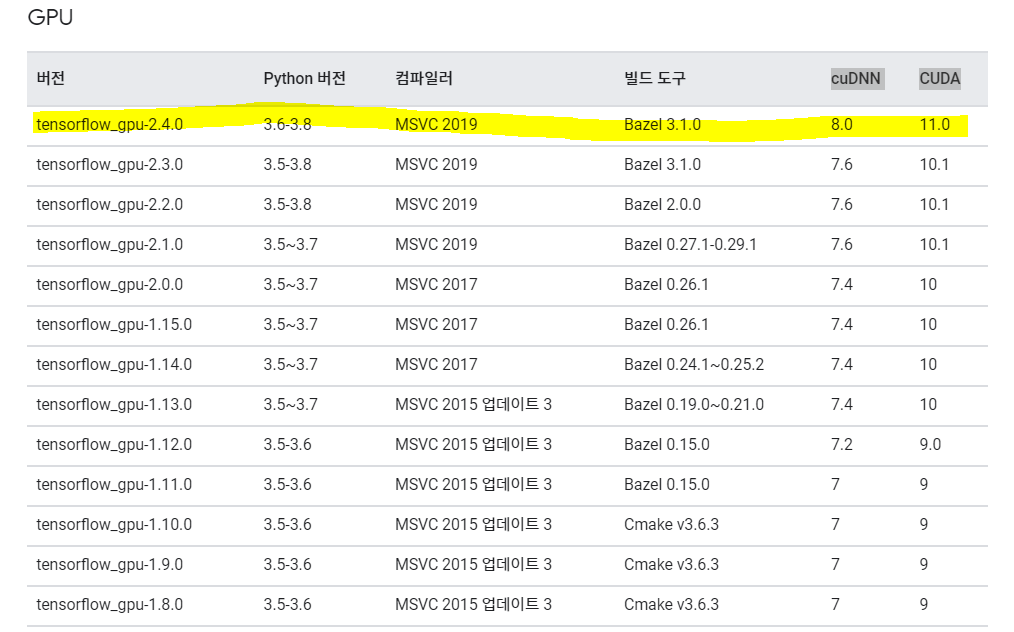Select the tensorflow_gpu-2.4.0 cell
The width and height of the screenshot is (1014, 632).
click(x=109, y=124)
